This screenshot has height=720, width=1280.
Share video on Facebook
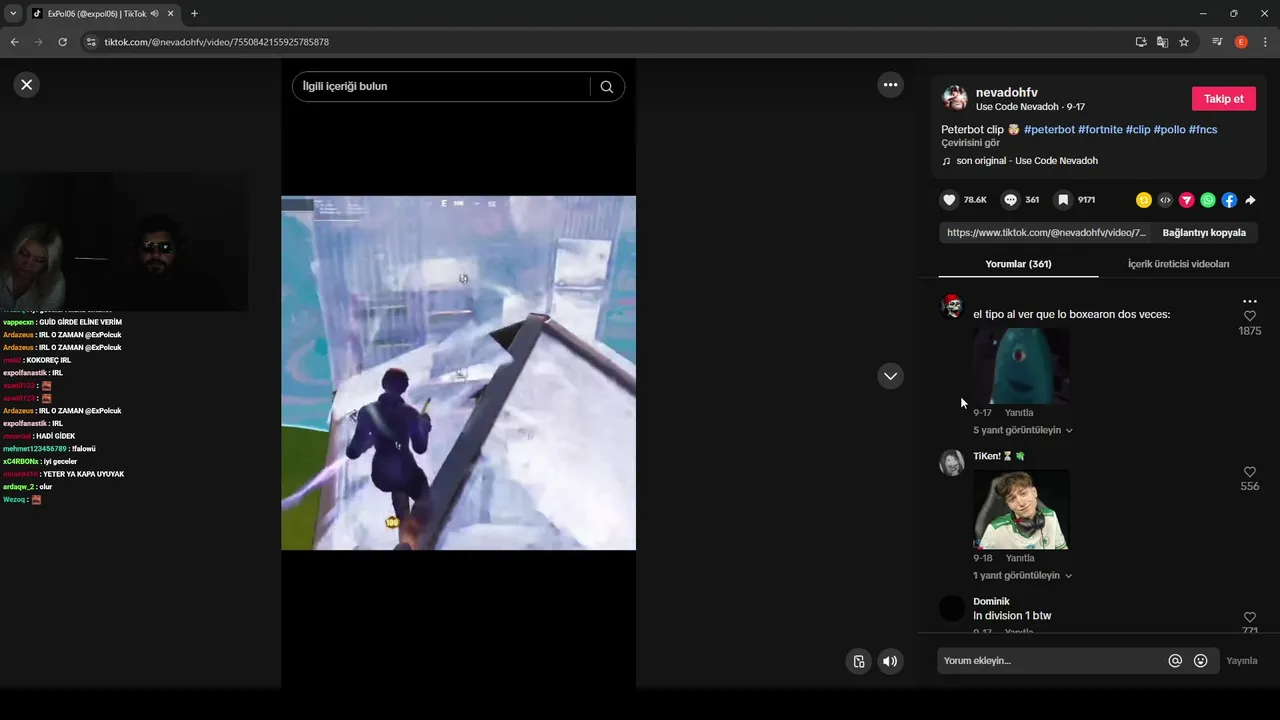1229,200
